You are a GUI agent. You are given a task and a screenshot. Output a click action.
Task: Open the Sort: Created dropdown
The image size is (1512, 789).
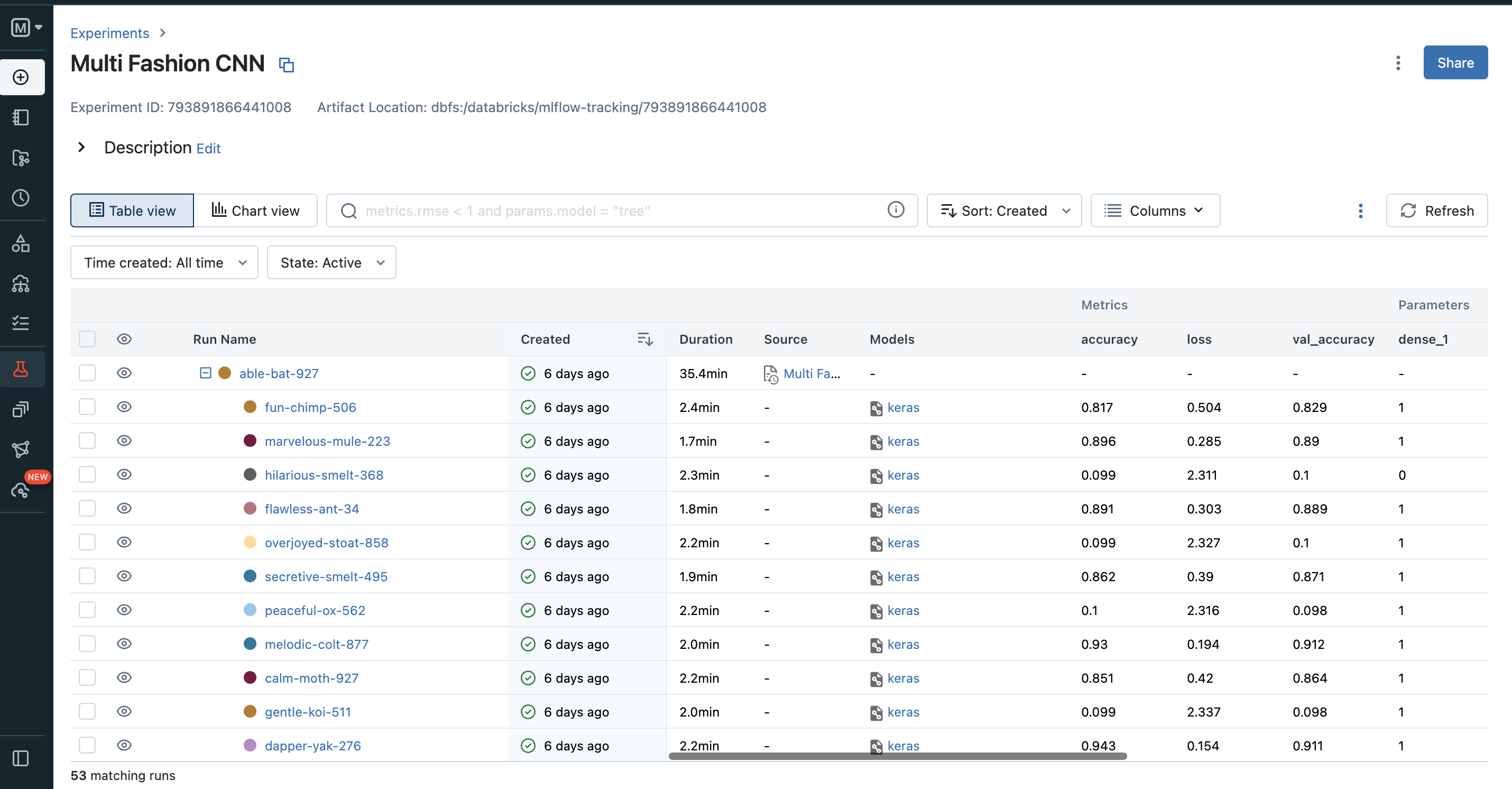point(1004,211)
